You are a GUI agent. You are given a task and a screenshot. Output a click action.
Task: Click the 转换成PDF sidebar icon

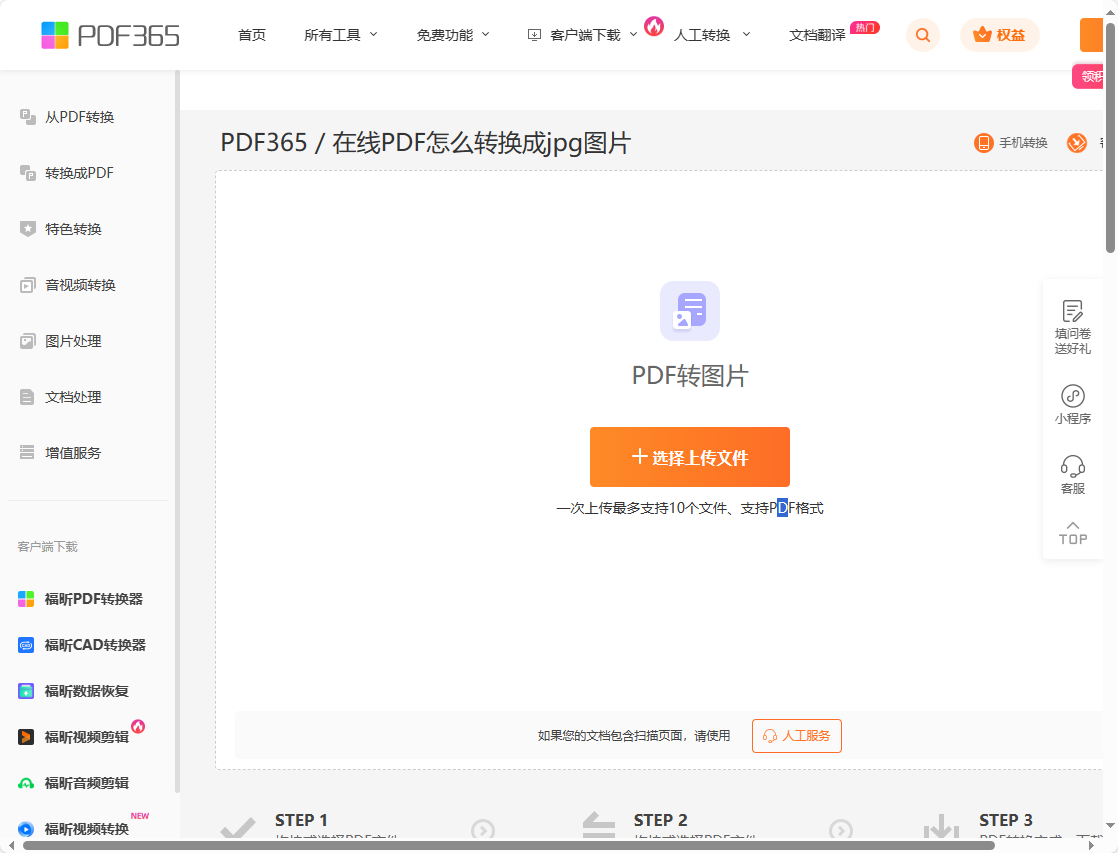[27, 173]
